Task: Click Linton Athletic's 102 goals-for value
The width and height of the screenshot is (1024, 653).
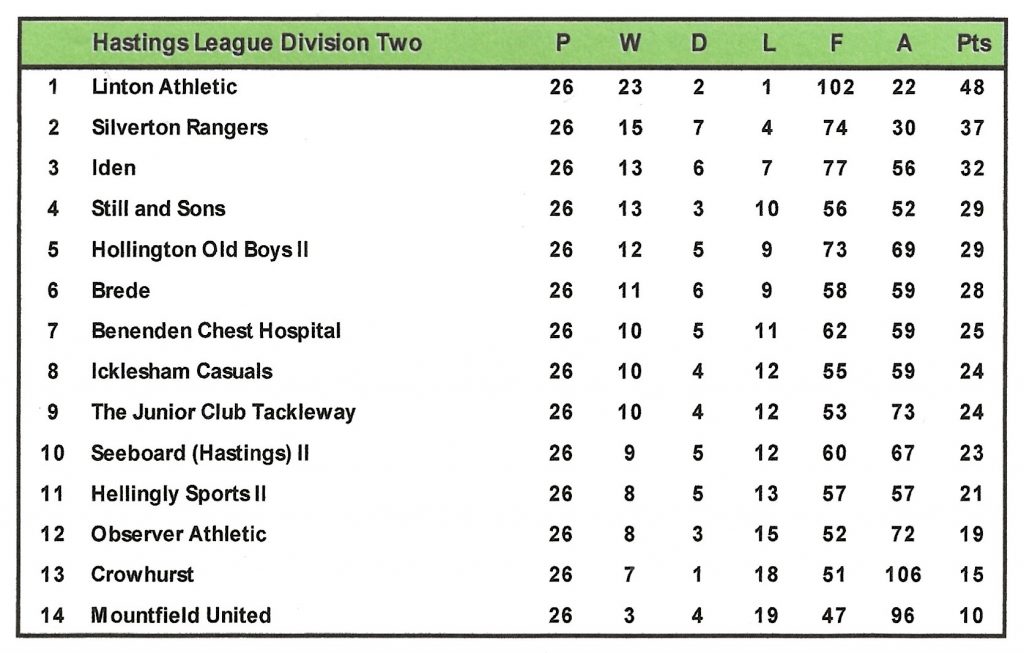Action: click(835, 87)
